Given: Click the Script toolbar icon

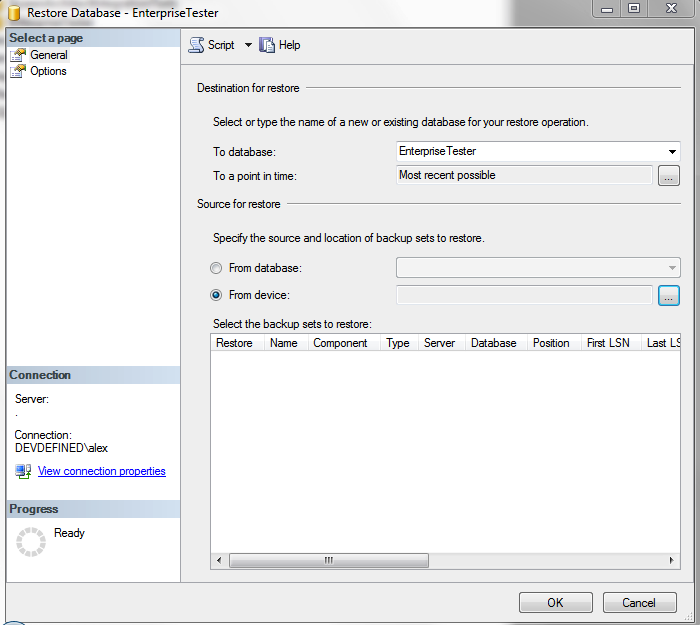Looking at the screenshot, I should (x=196, y=45).
